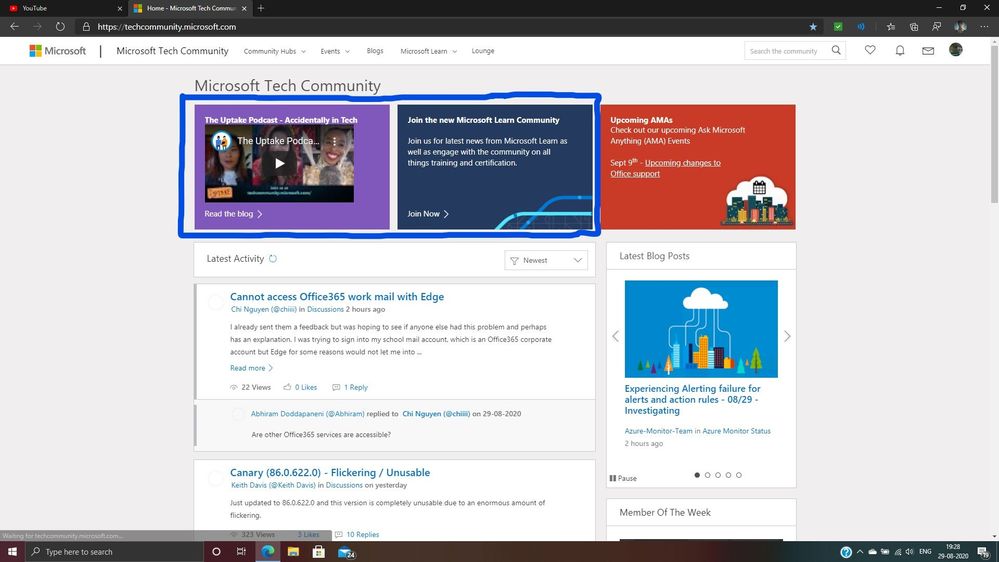Open Experiencing Alerting failure blog post
The image size is (999, 562).
pos(693,400)
